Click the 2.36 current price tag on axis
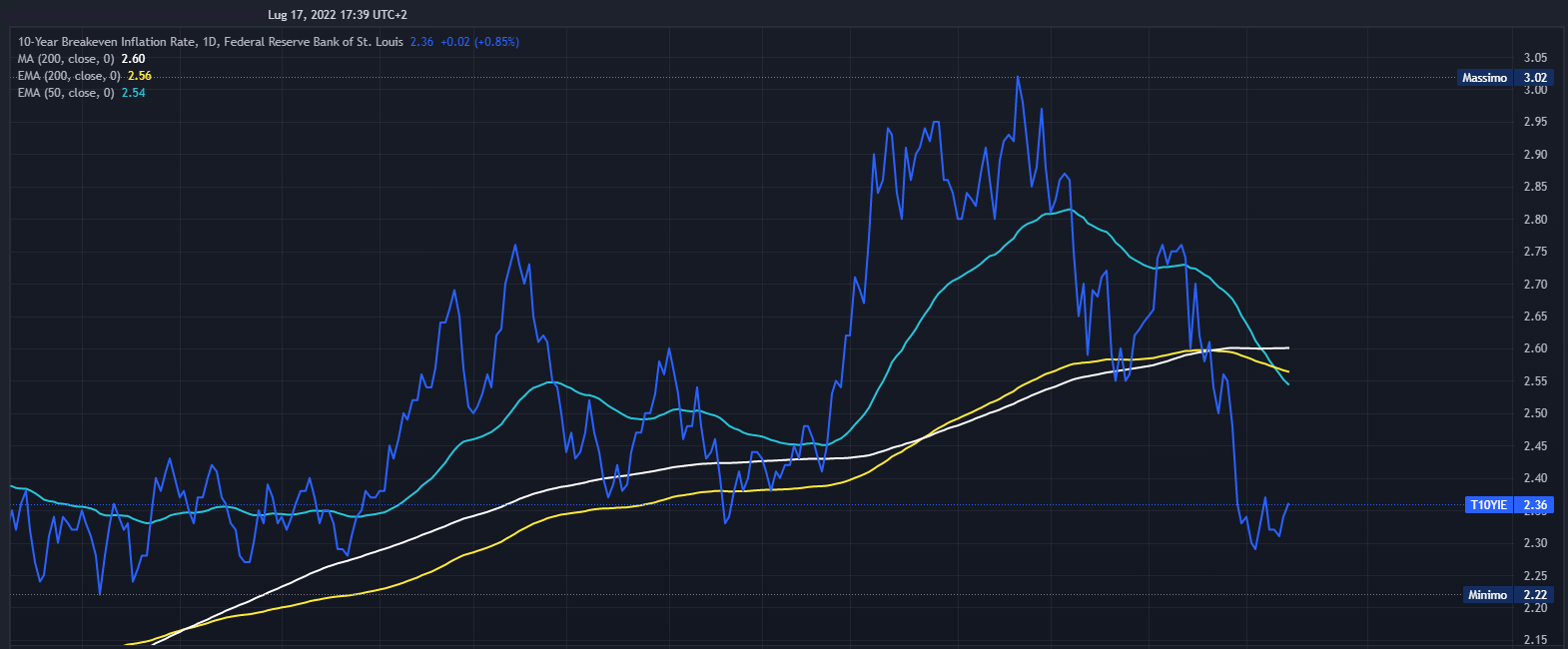 1535,505
